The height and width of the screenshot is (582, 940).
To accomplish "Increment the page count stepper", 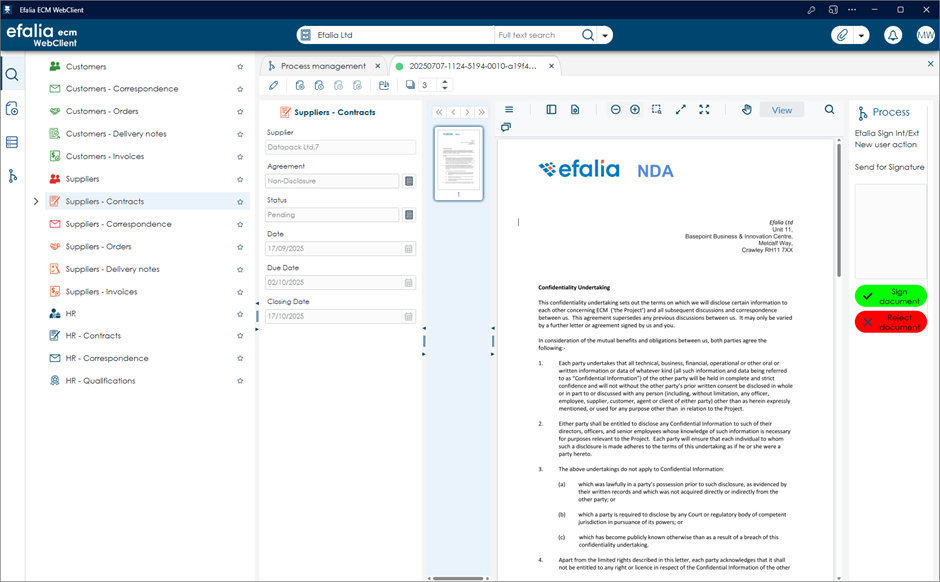I will pyautogui.click(x=445, y=82).
